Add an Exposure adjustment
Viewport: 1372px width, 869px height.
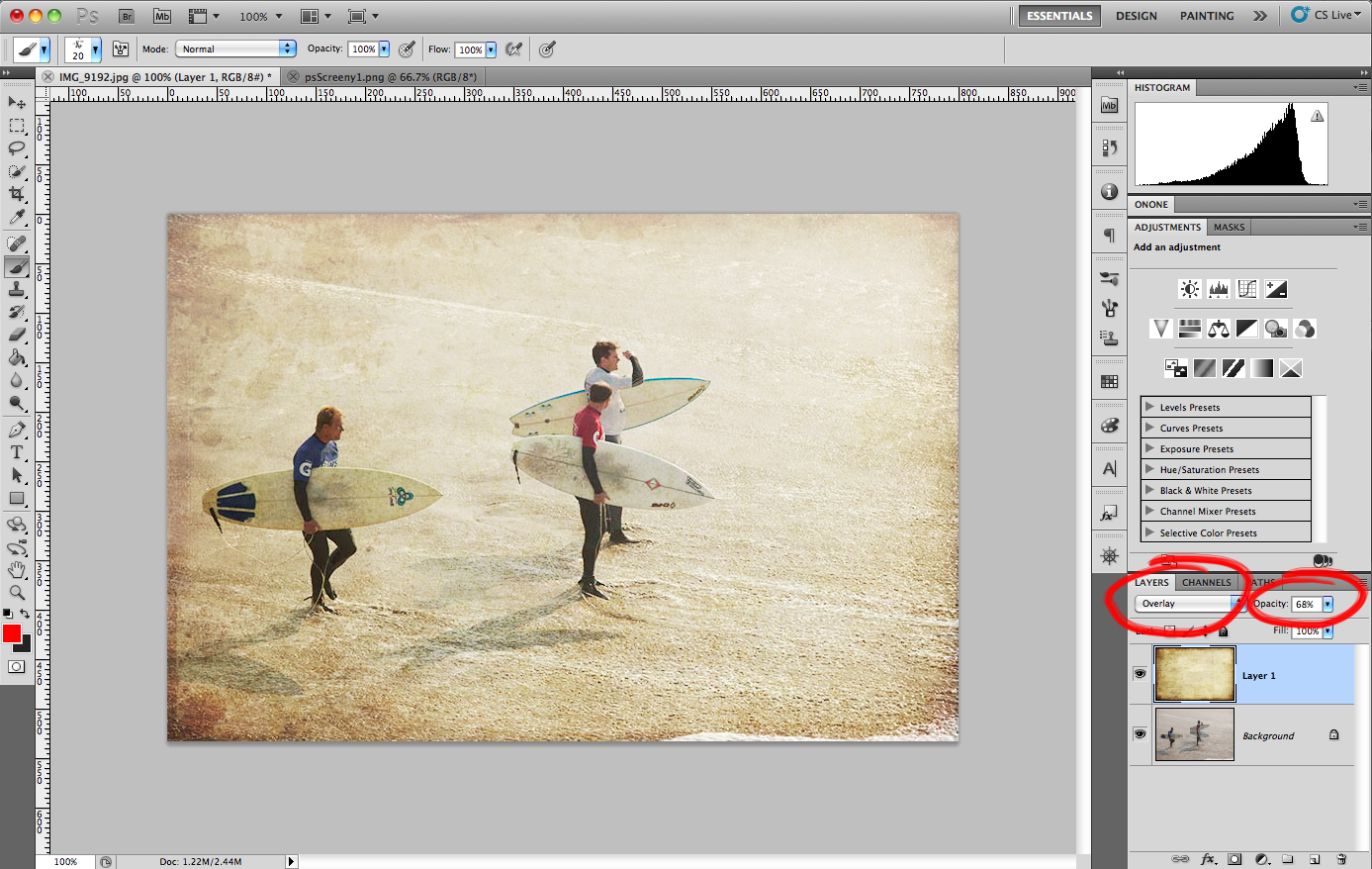1276,289
